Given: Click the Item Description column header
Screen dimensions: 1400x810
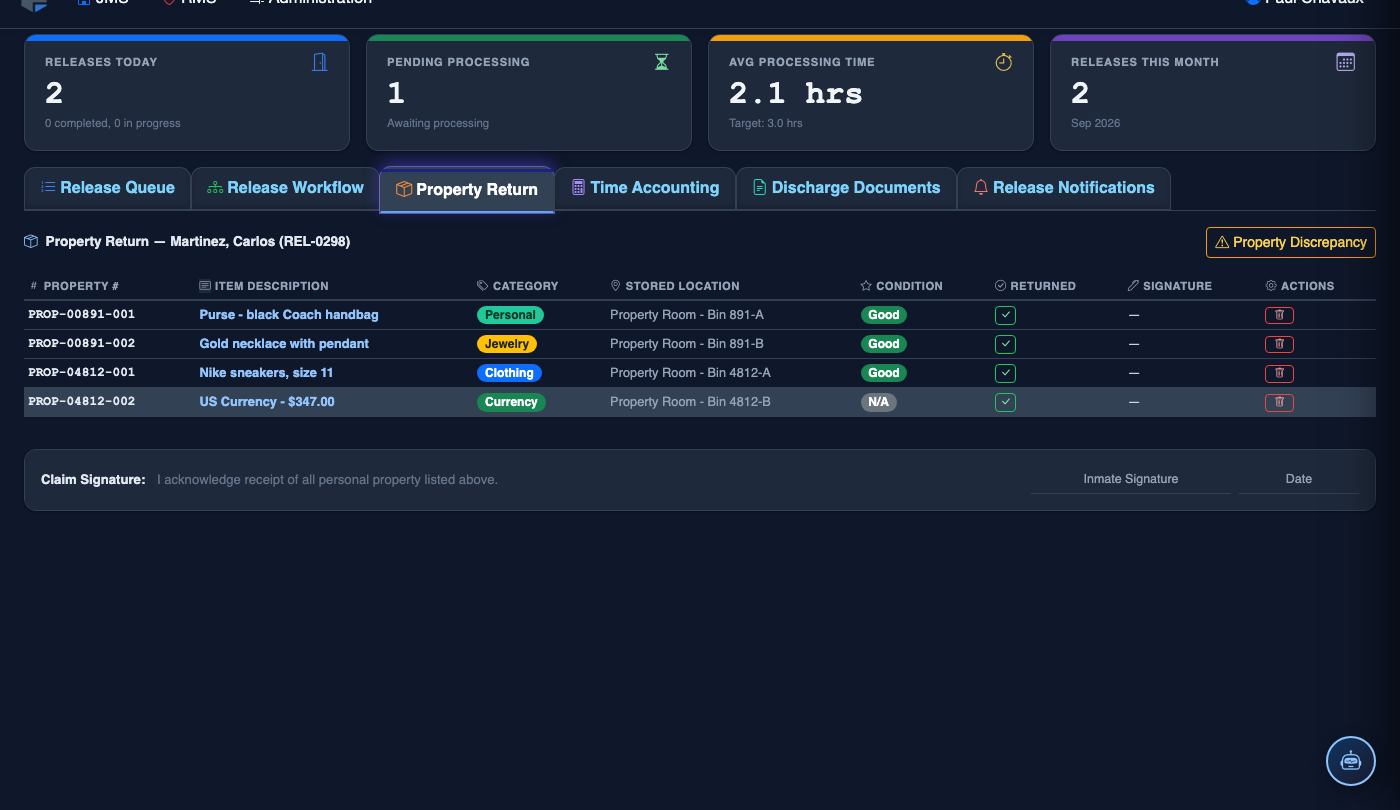Looking at the screenshot, I should (264, 286).
